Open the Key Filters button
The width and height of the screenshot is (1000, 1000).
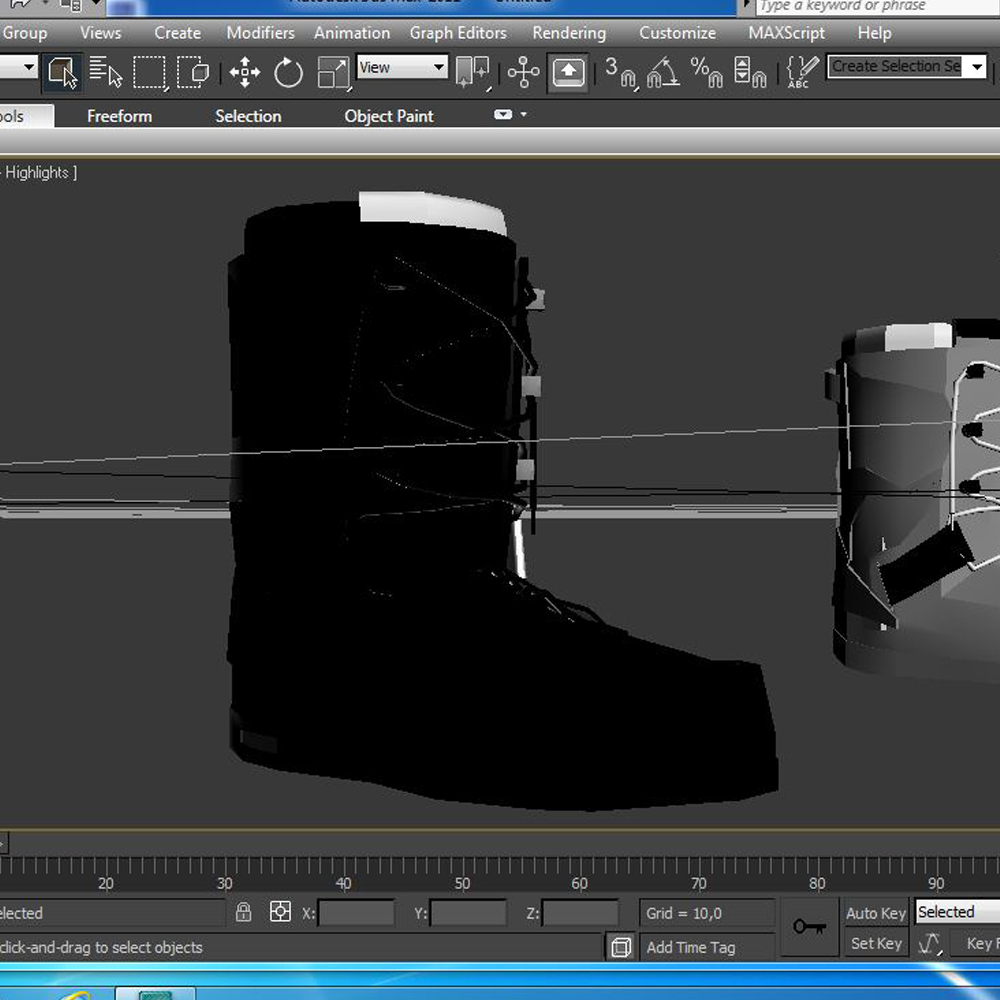[976, 943]
